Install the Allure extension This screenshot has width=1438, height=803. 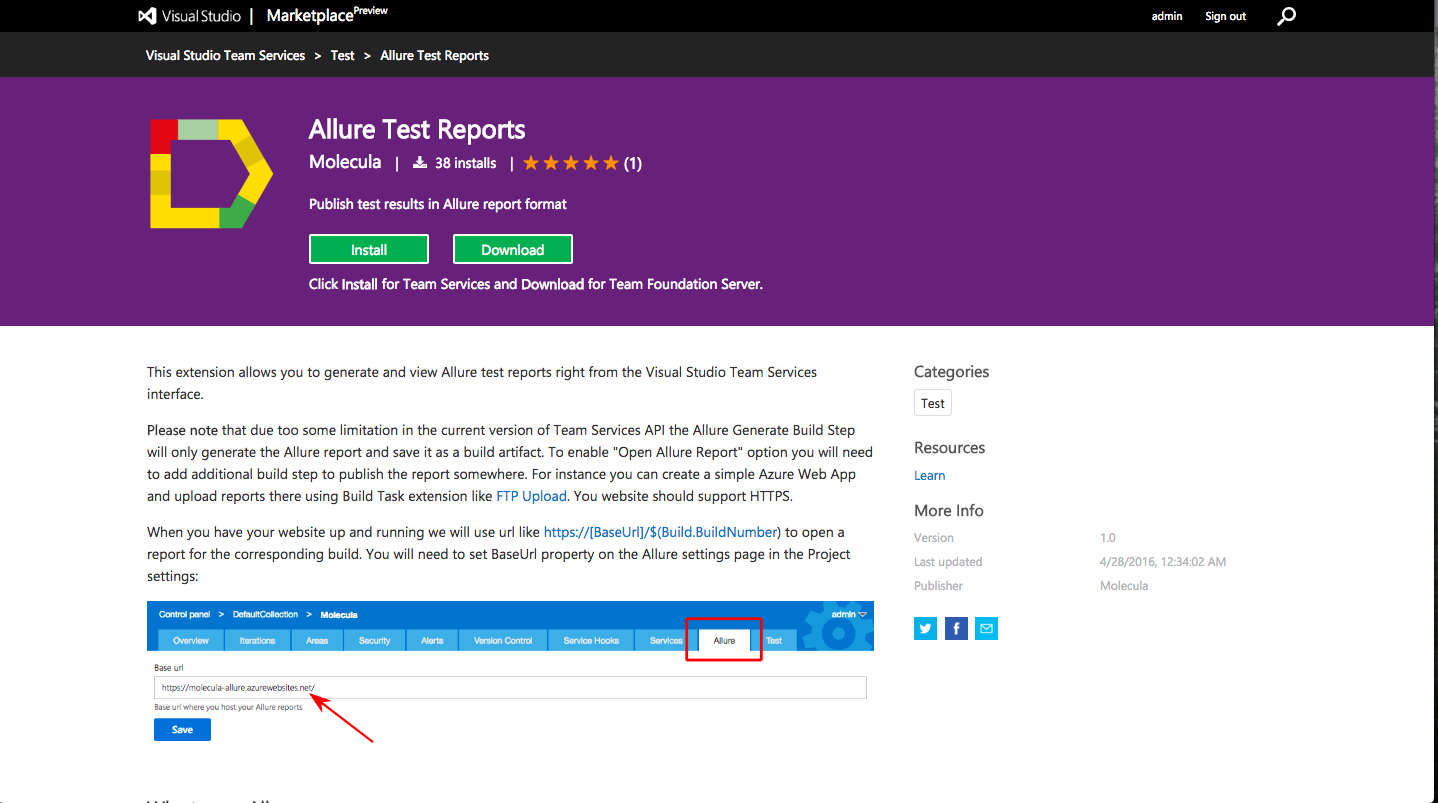tap(369, 249)
